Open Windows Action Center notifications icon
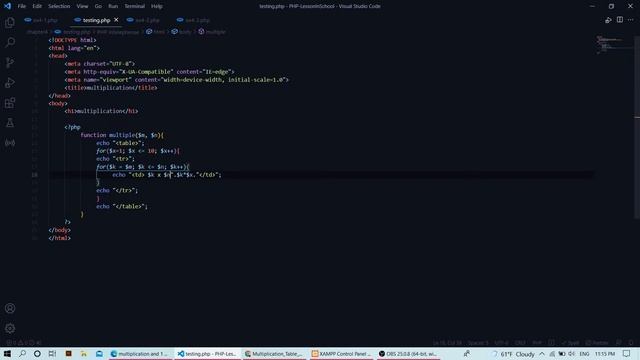Image resolution: width=640 pixels, height=360 pixels. pos(627,354)
